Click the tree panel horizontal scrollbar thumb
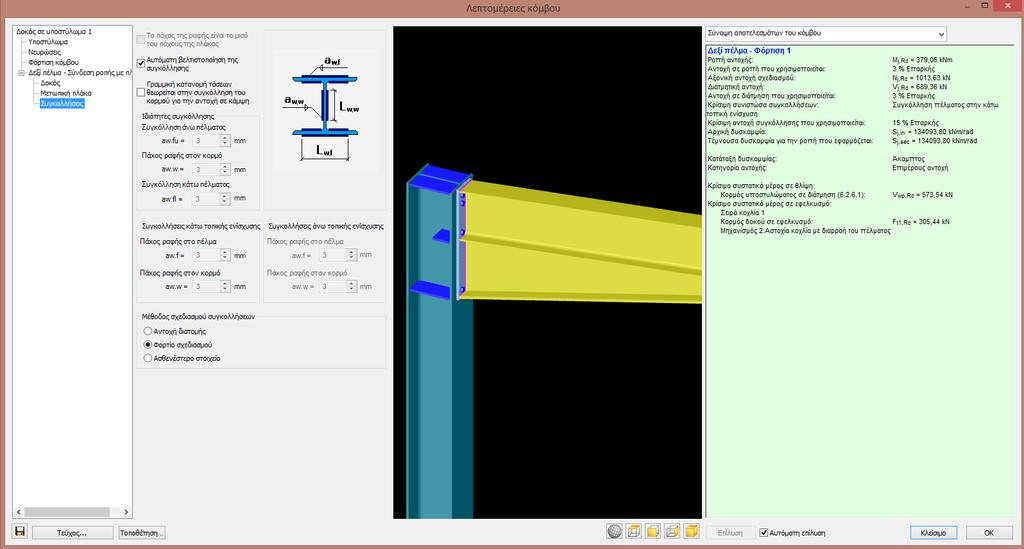This screenshot has height=549, width=1024. click(67, 512)
